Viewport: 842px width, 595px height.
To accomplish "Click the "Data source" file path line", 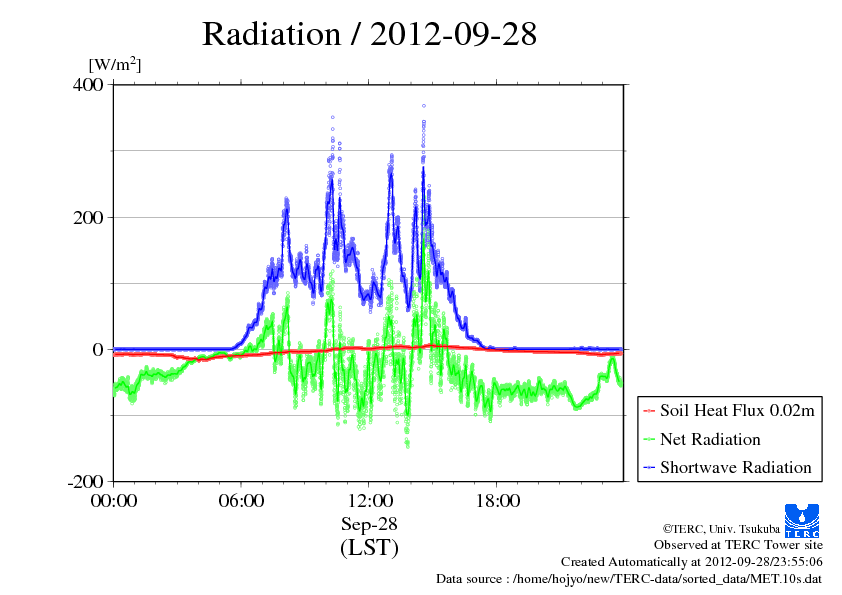I will pyautogui.click(x=629, y=579).
